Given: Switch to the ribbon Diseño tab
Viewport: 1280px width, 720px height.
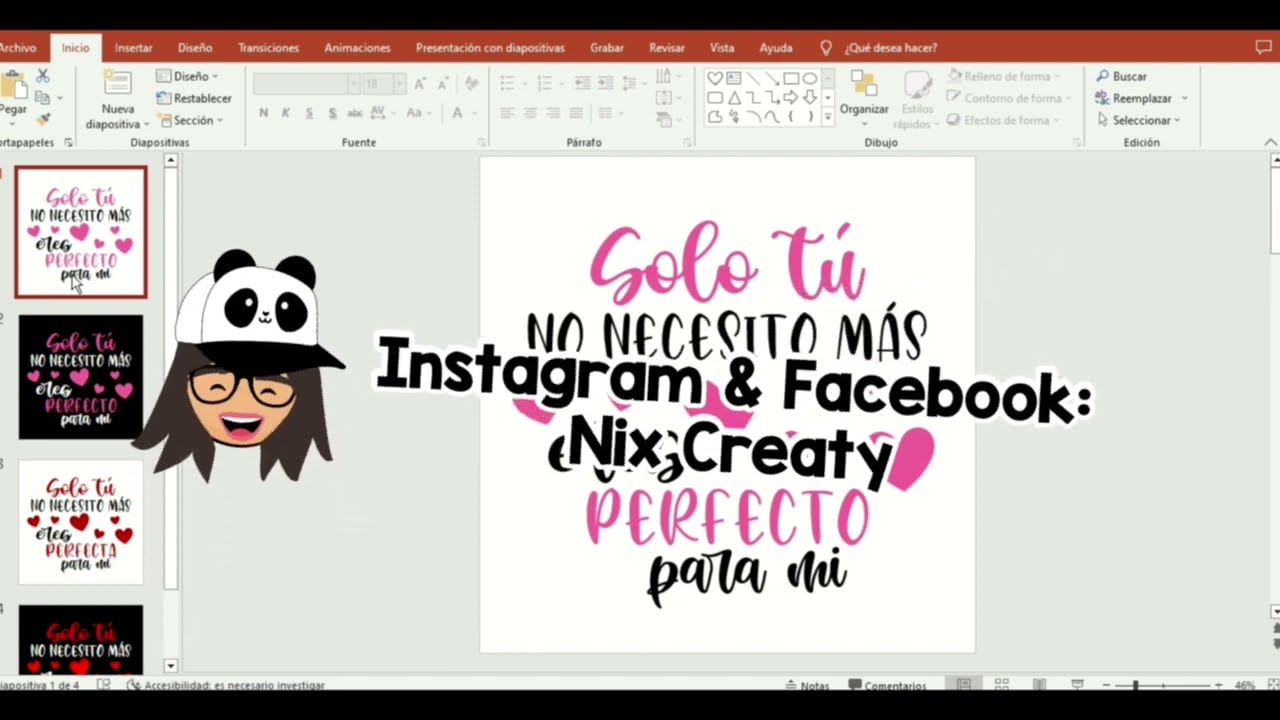Looking at the screenshot, I should click(x=195, y=48).
